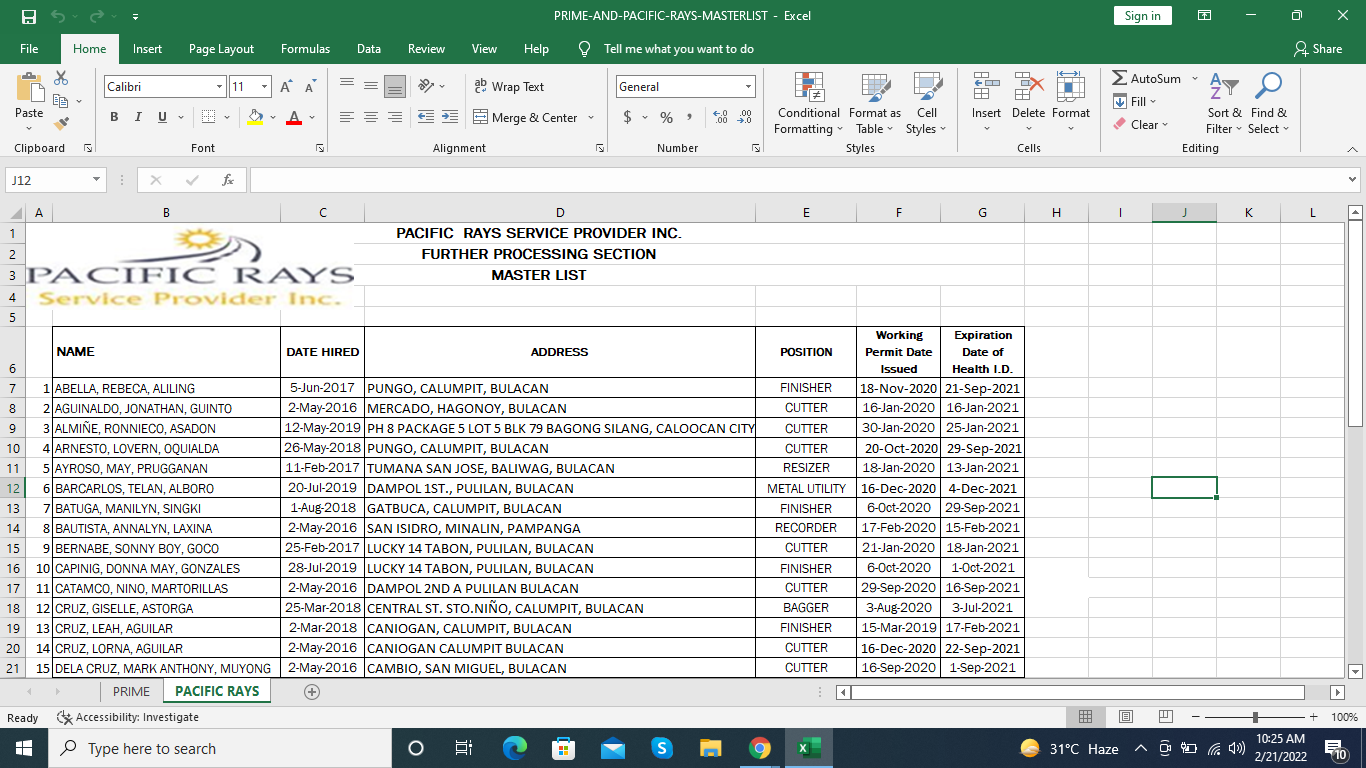1366x768 pixels.
Task: Expand the formula bar
Action: pos(1353,180)
